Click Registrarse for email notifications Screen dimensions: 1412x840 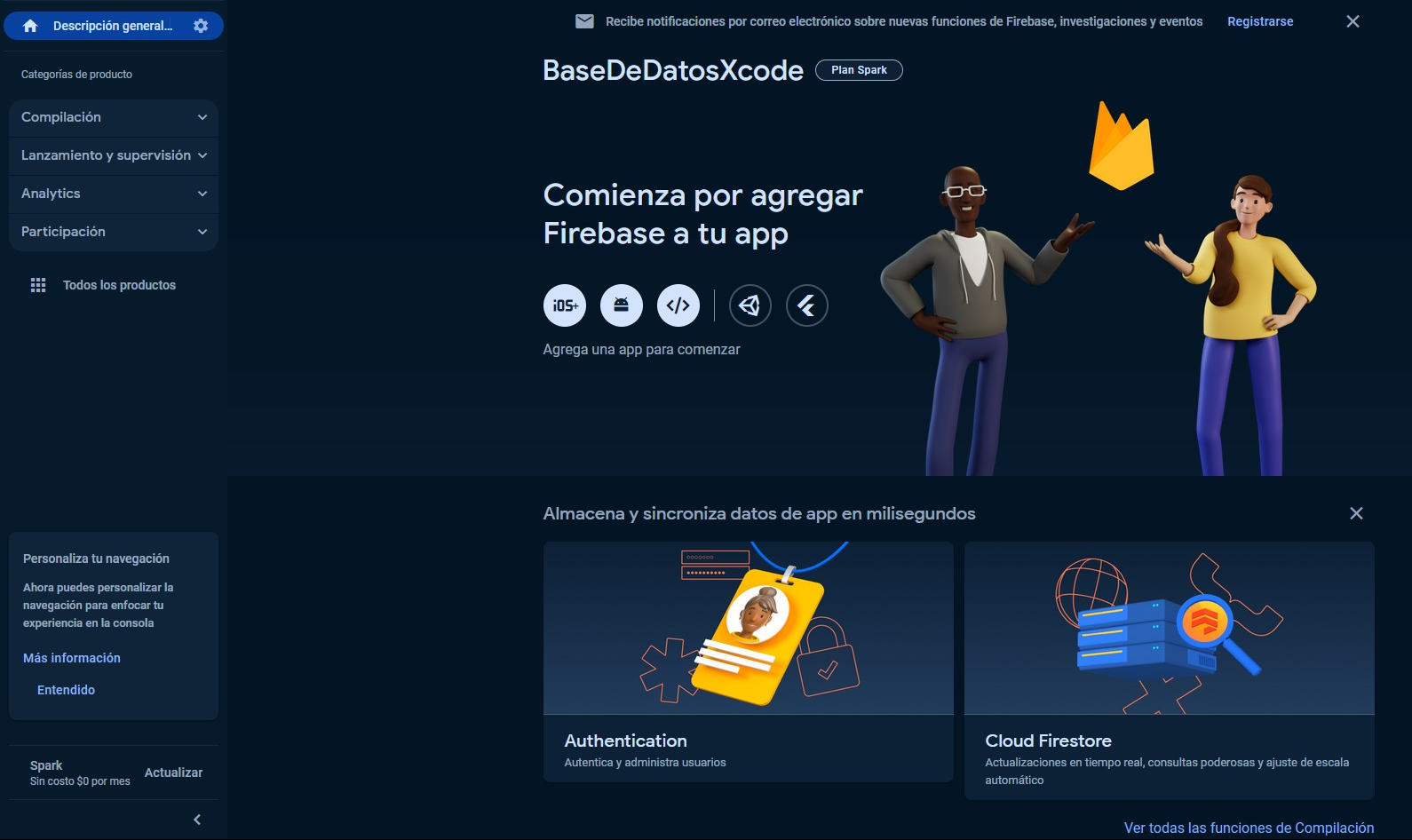1260,21
